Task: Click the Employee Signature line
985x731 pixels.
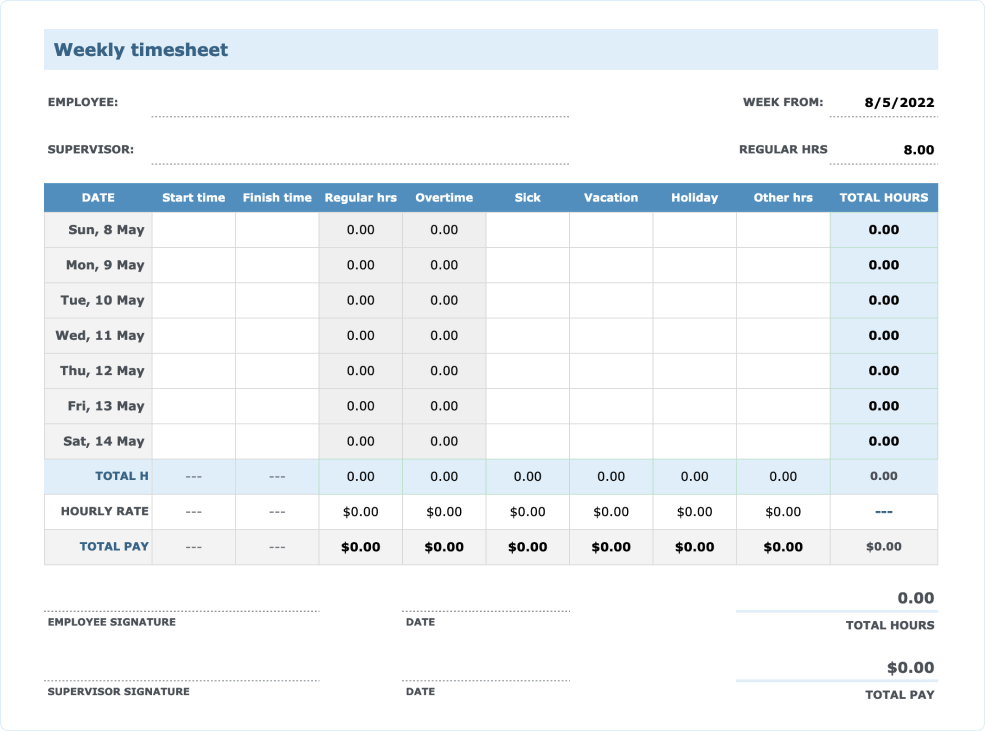Action: [180, 609]
